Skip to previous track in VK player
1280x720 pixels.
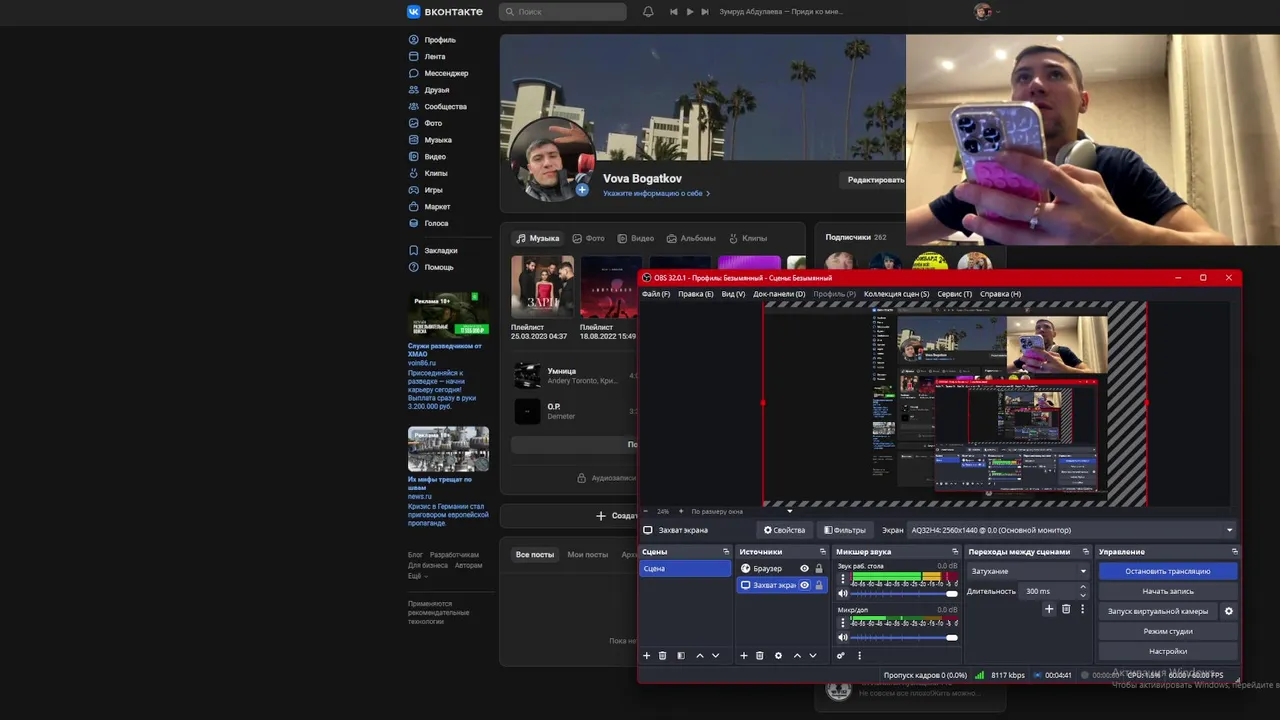coord(674,12)
